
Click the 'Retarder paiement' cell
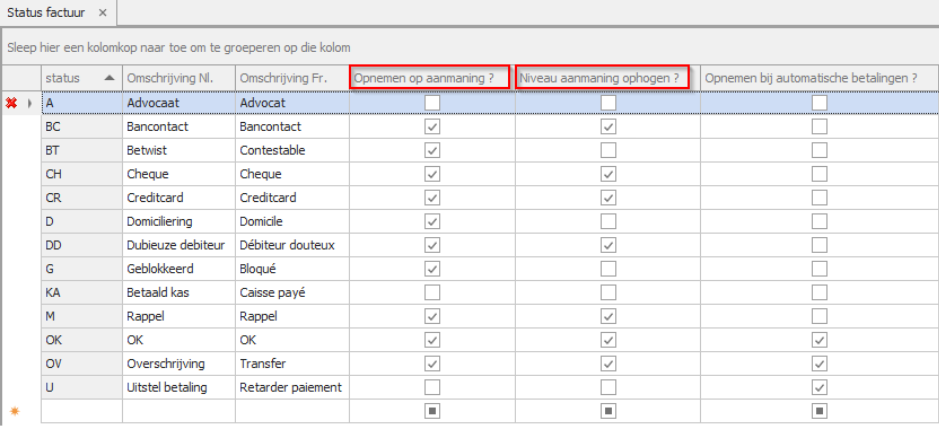[292, 388]
